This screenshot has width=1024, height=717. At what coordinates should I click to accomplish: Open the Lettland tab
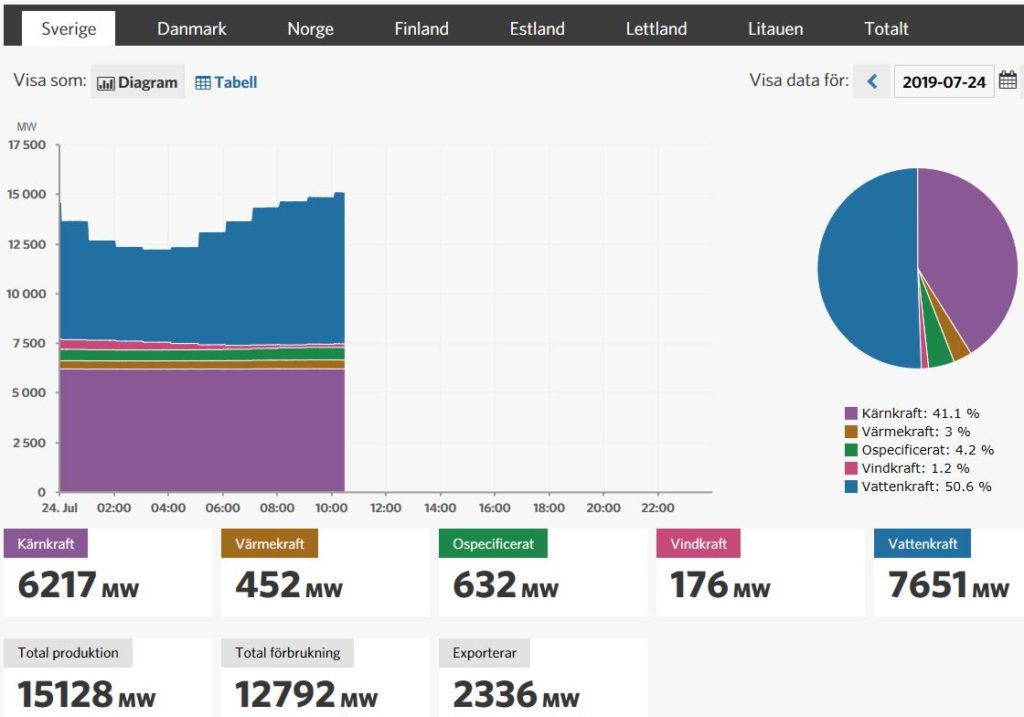click(656, 29)
